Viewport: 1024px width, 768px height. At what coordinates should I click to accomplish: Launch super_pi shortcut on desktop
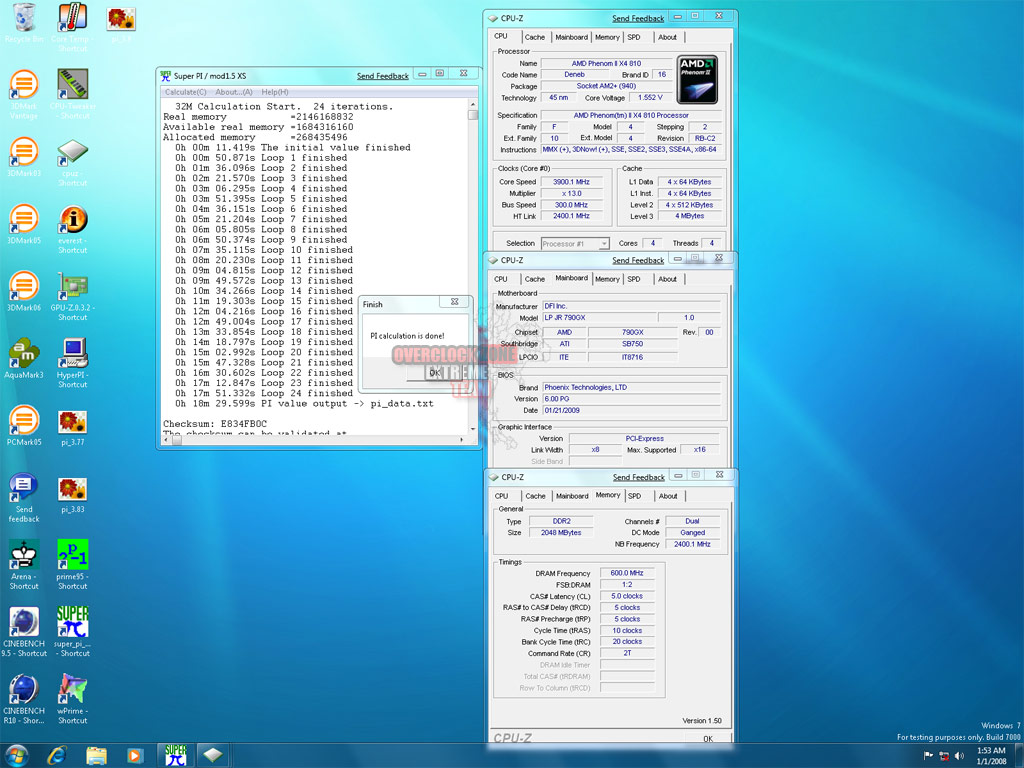point(72,632)
